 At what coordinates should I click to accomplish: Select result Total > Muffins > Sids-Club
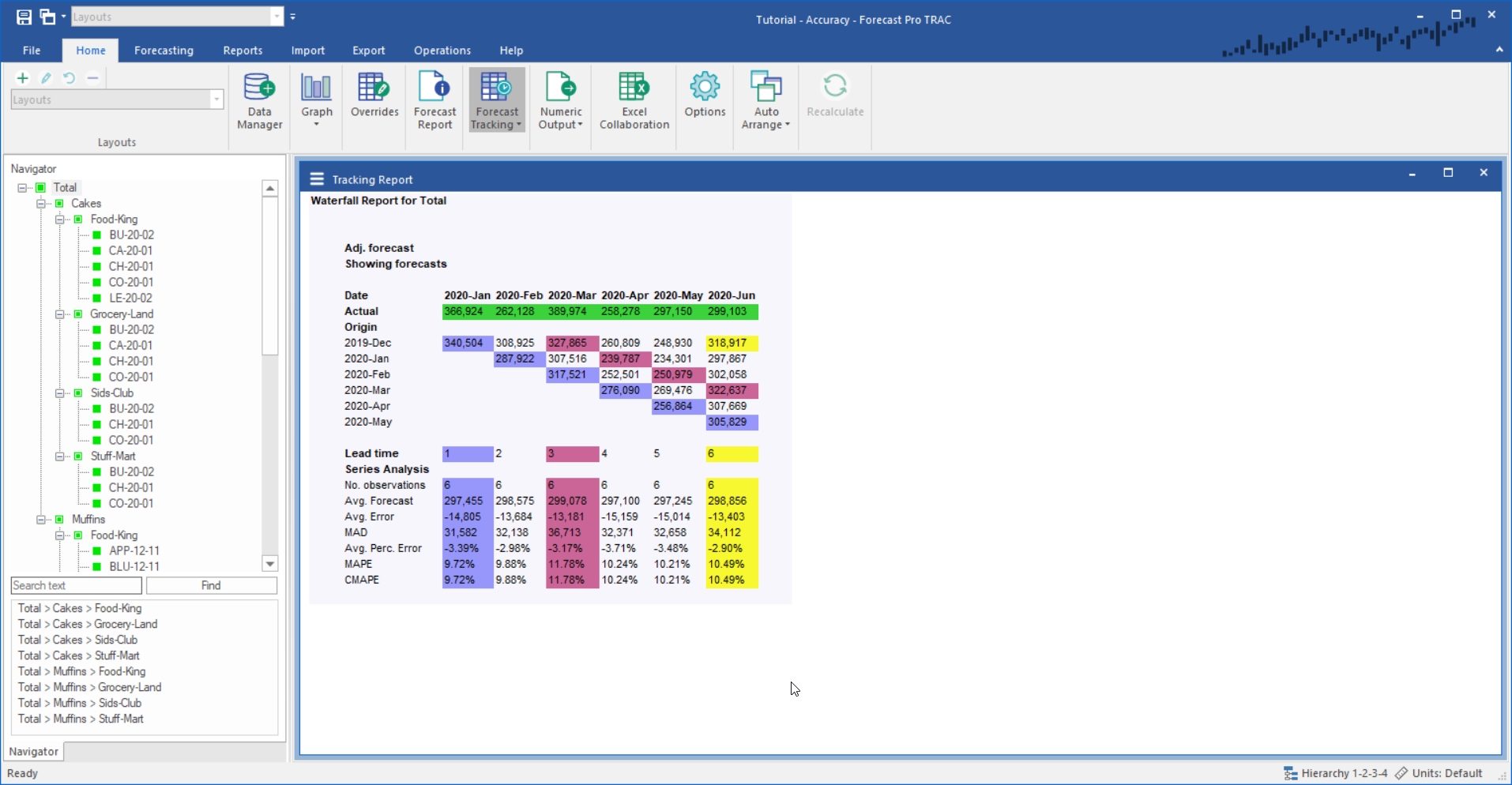(80, 703)
